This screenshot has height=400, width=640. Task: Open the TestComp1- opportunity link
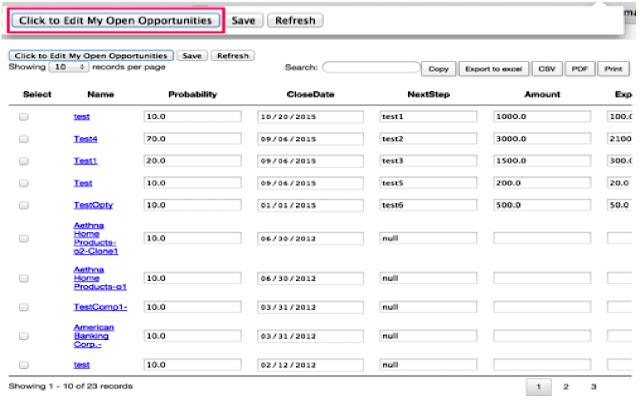click(100, 307)
